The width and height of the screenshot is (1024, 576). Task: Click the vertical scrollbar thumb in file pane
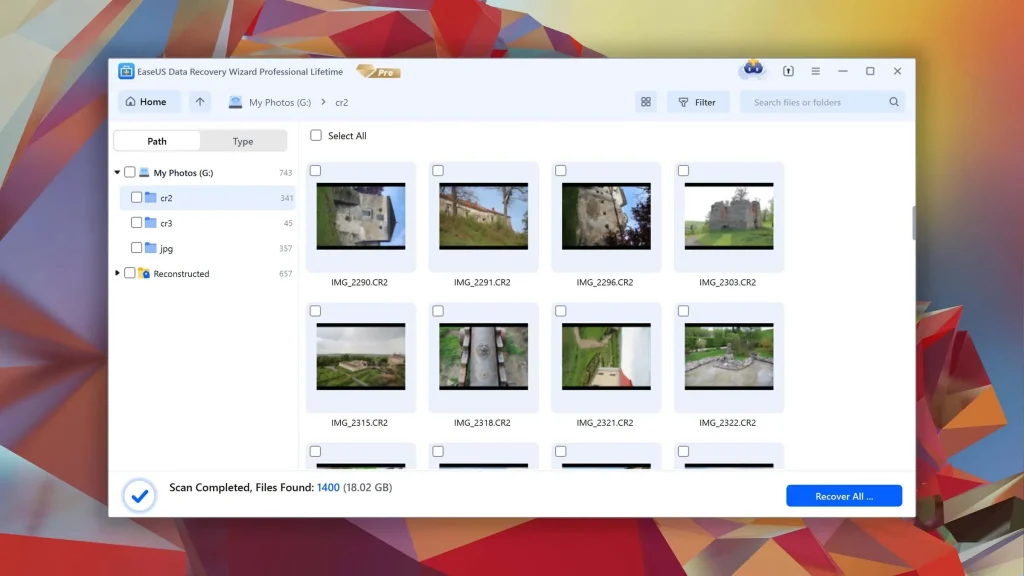(x=913, y=223)
